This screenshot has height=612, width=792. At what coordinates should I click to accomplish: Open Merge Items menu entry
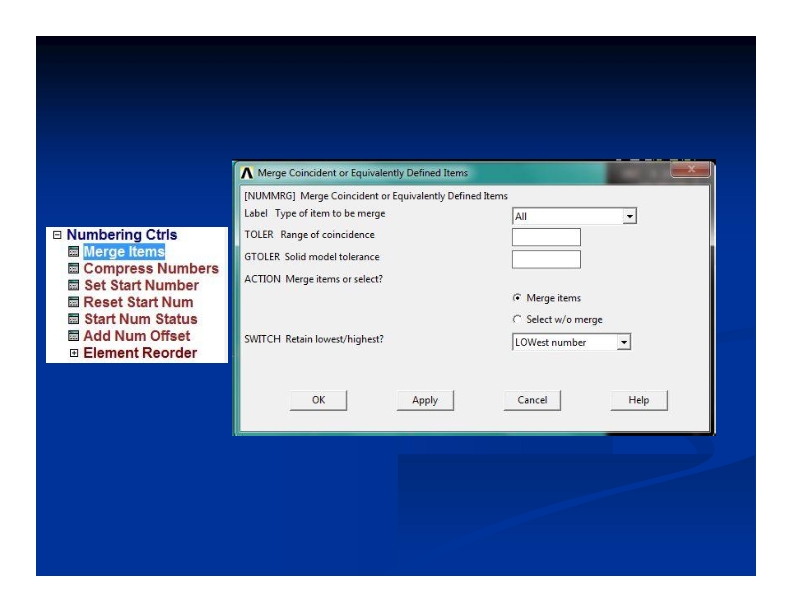[123, 252]
